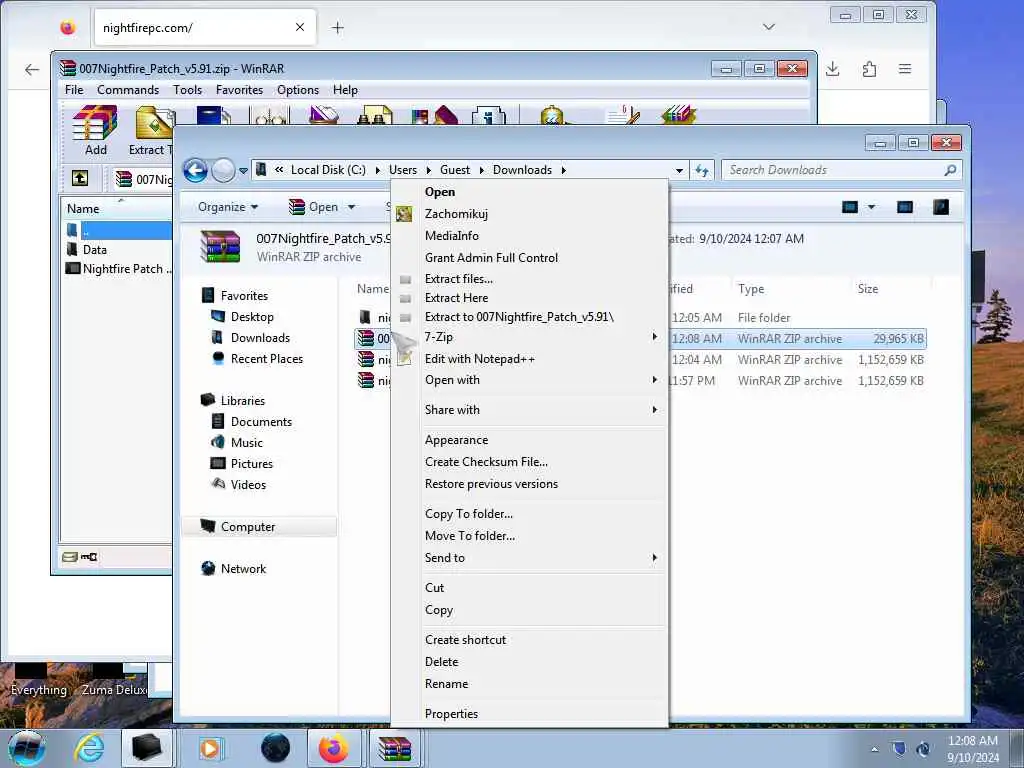List all Firefox tabs chevron

point(769,27)
